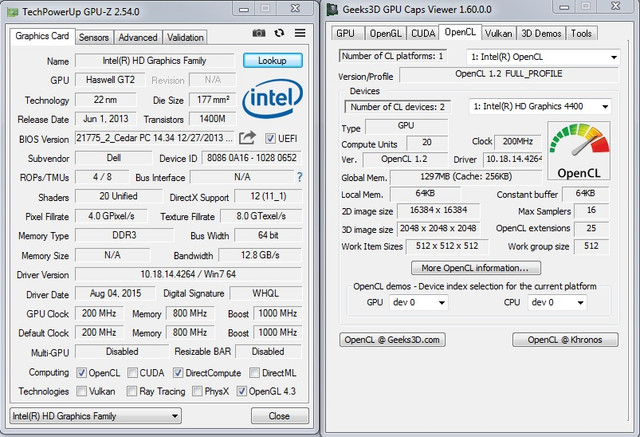Click the OpenCL extensions value 25
The height and width of the screenshot is (437, 640).
tap(591, 228)
